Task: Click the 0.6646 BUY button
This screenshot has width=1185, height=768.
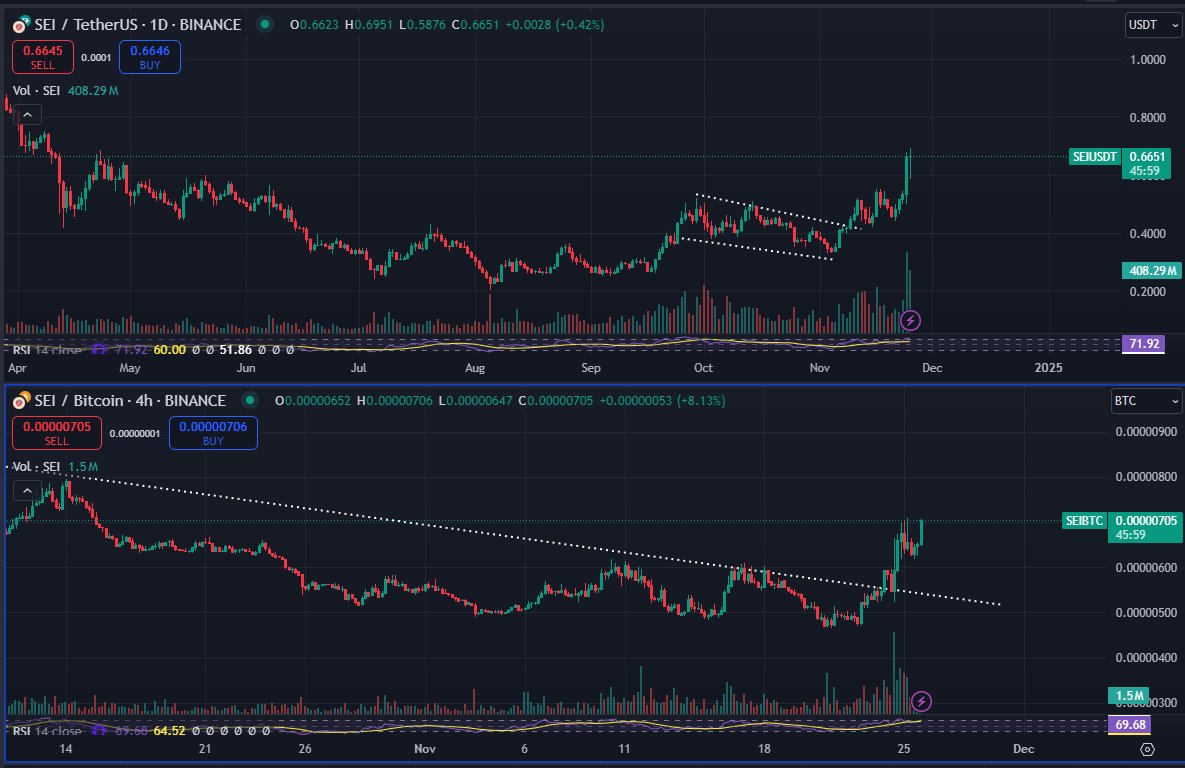Action: coord(150,57)
